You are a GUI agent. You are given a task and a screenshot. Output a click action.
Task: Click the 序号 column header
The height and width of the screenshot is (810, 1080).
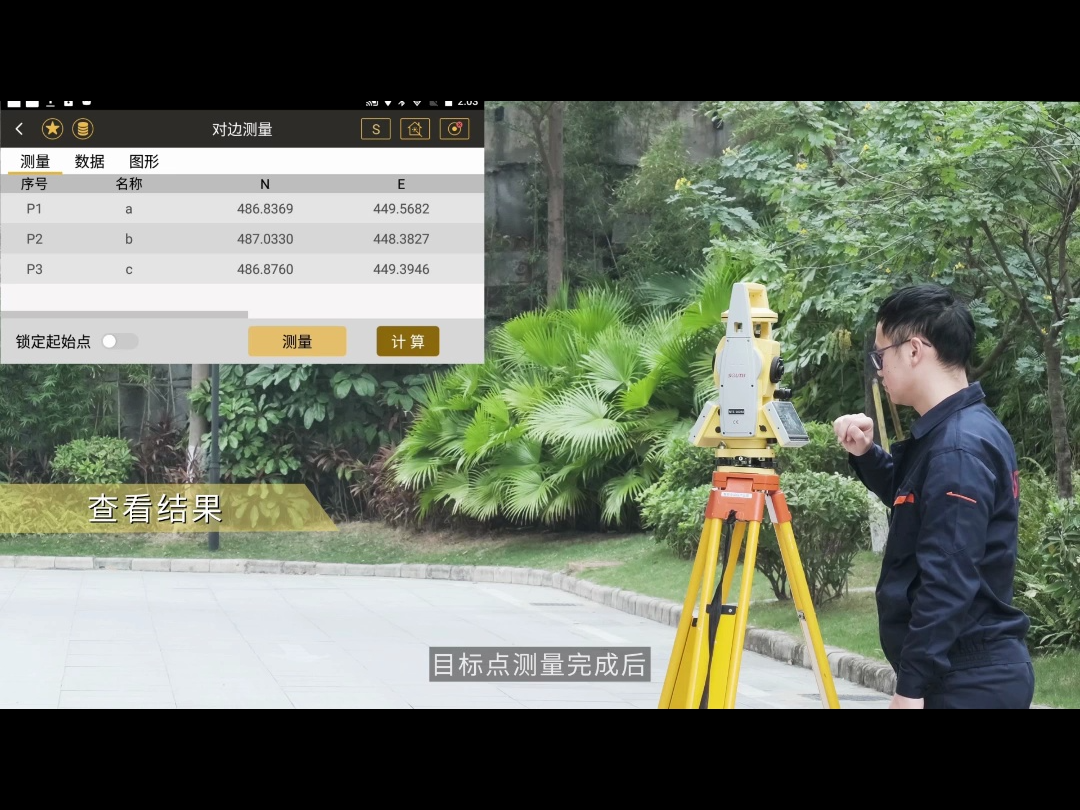coord(34,183)
